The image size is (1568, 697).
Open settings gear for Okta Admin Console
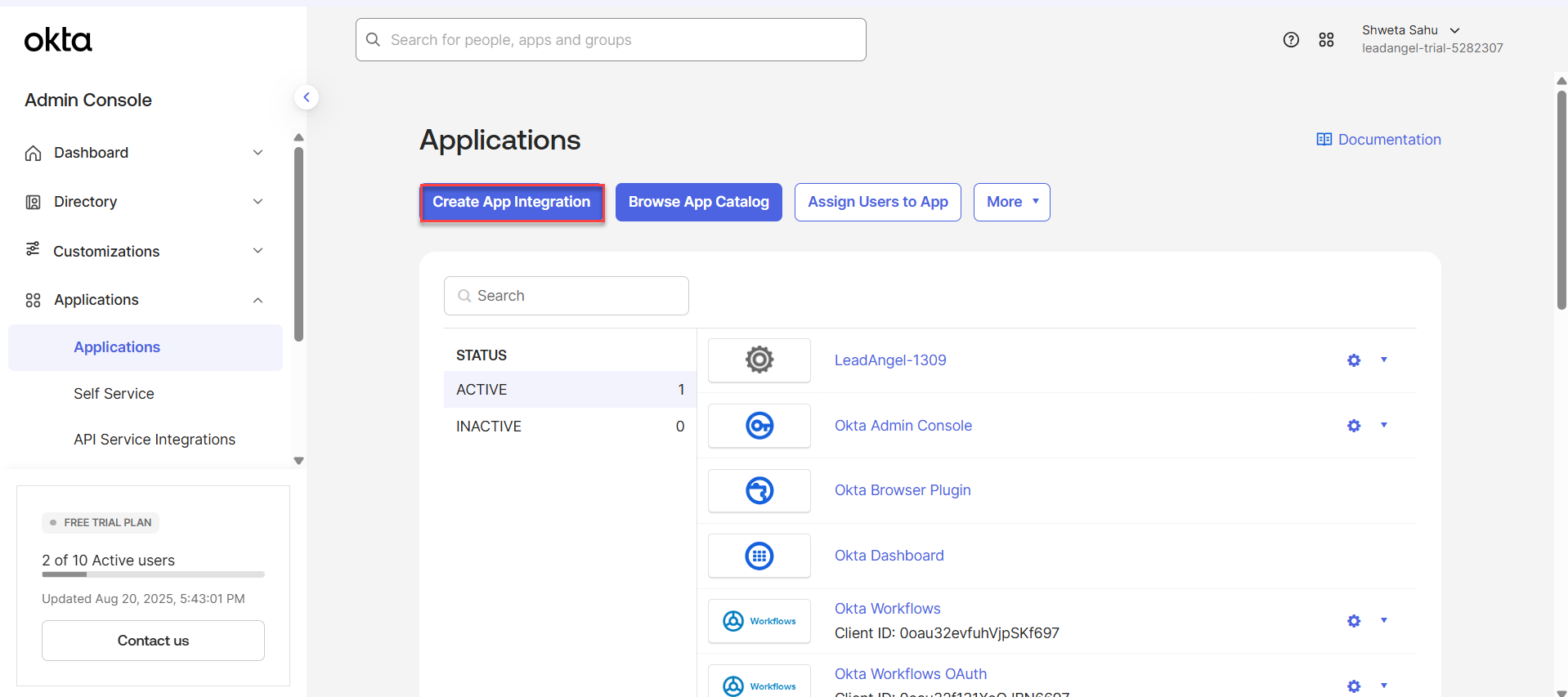point(1354,426)
